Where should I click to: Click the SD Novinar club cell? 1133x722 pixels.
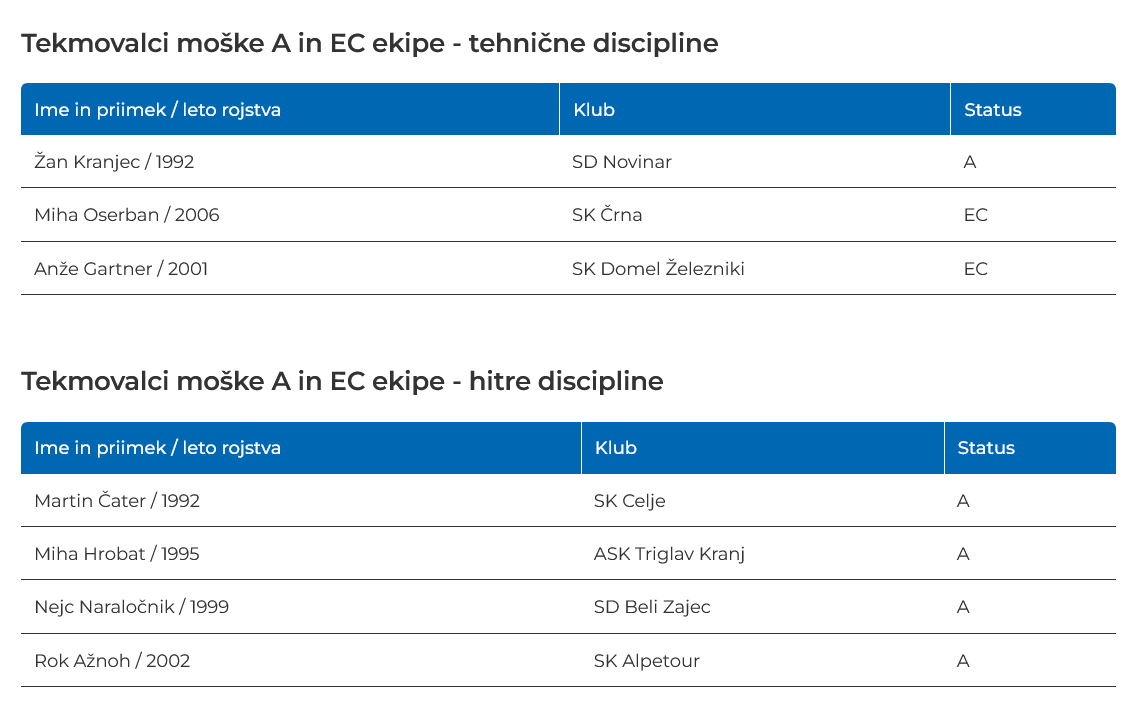click(622, 162)
